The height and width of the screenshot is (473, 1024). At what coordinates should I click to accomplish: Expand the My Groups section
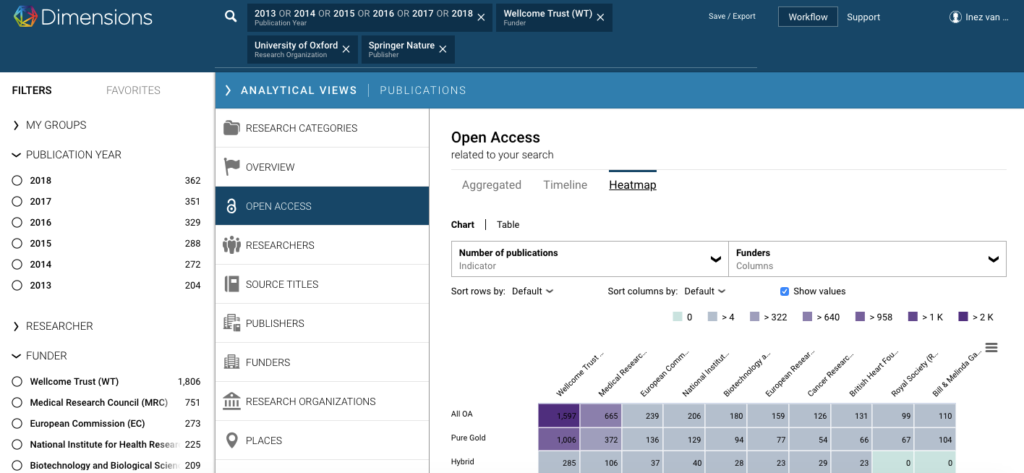click(x=16, y=125)
